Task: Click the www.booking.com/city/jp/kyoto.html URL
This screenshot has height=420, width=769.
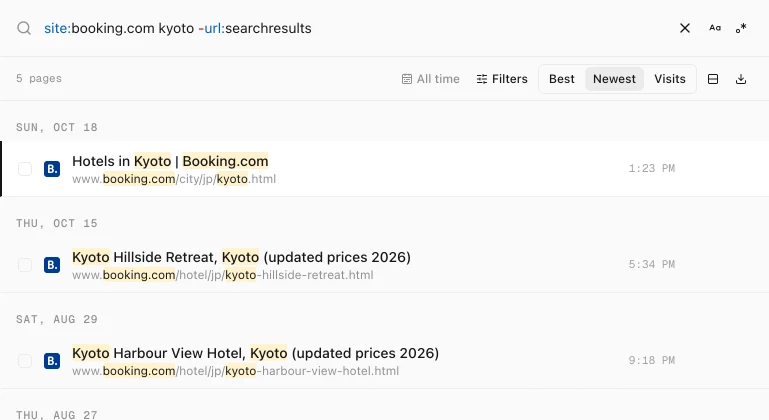Action: 174,179
